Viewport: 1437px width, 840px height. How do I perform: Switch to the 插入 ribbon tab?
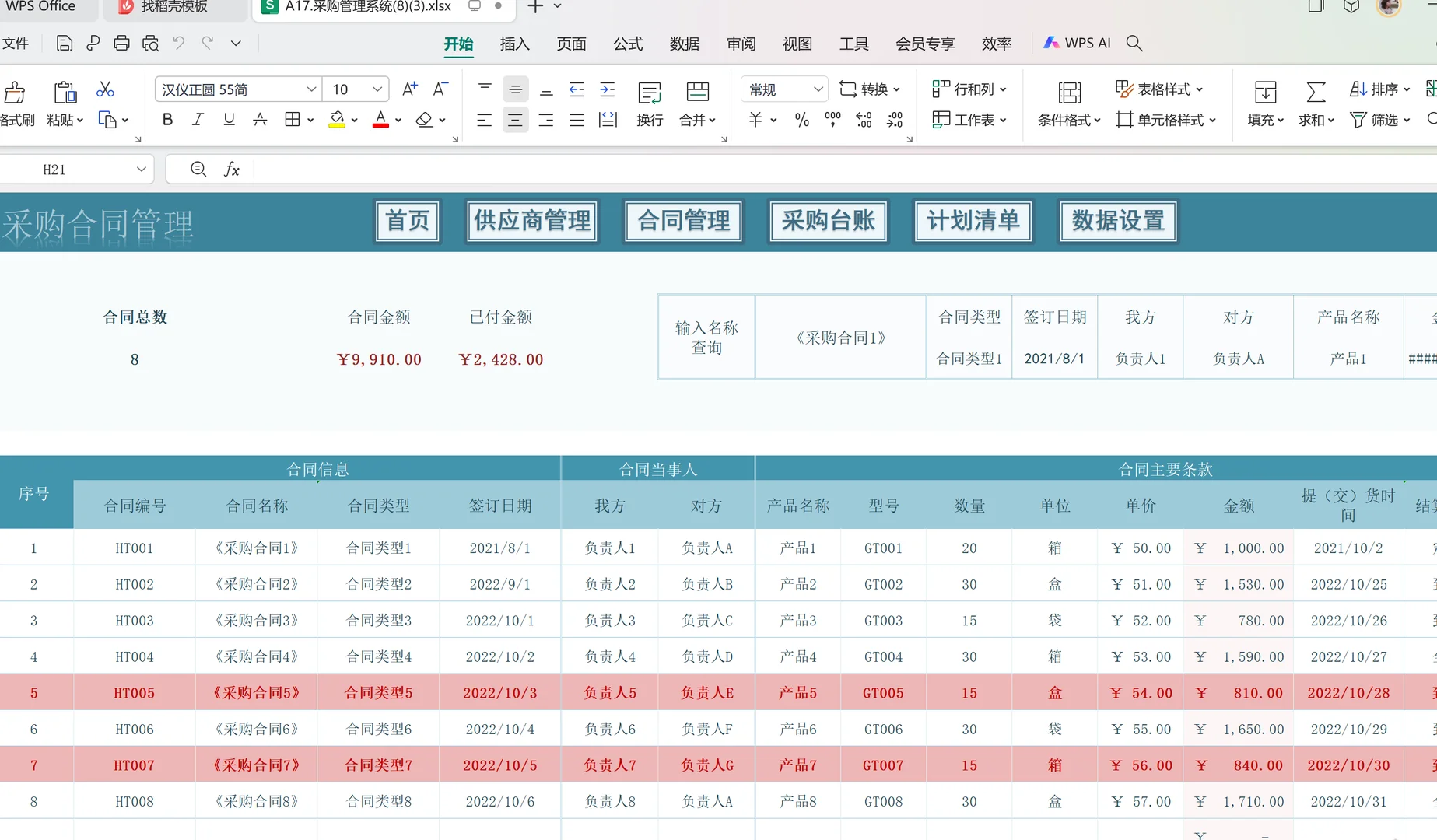click(513, 44)
